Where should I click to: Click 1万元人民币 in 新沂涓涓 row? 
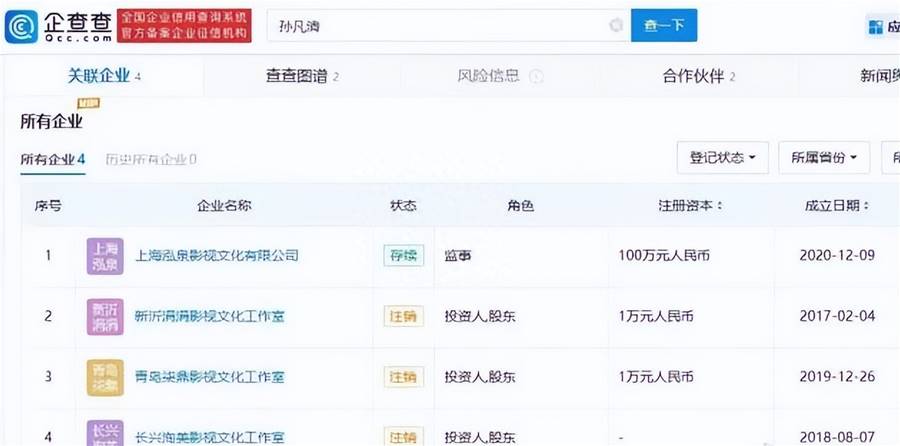[656, 316]
